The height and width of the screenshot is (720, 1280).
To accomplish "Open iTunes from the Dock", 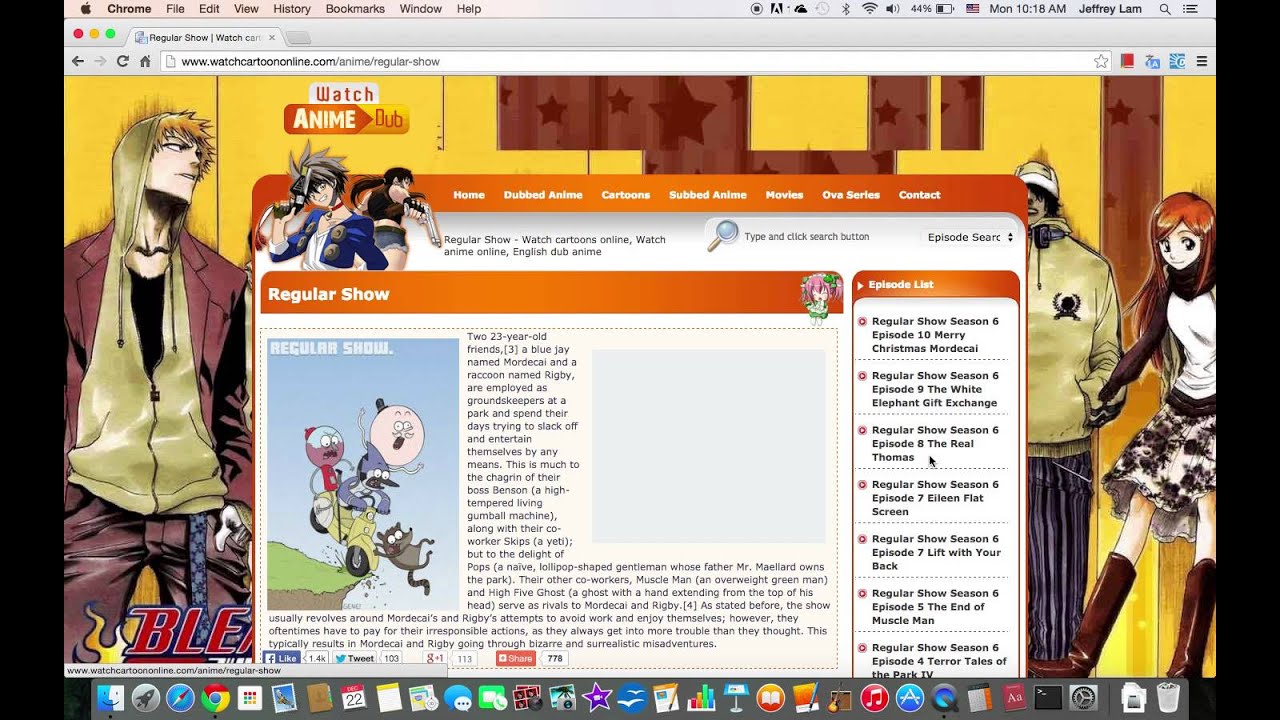I will (x=874, y=698).
